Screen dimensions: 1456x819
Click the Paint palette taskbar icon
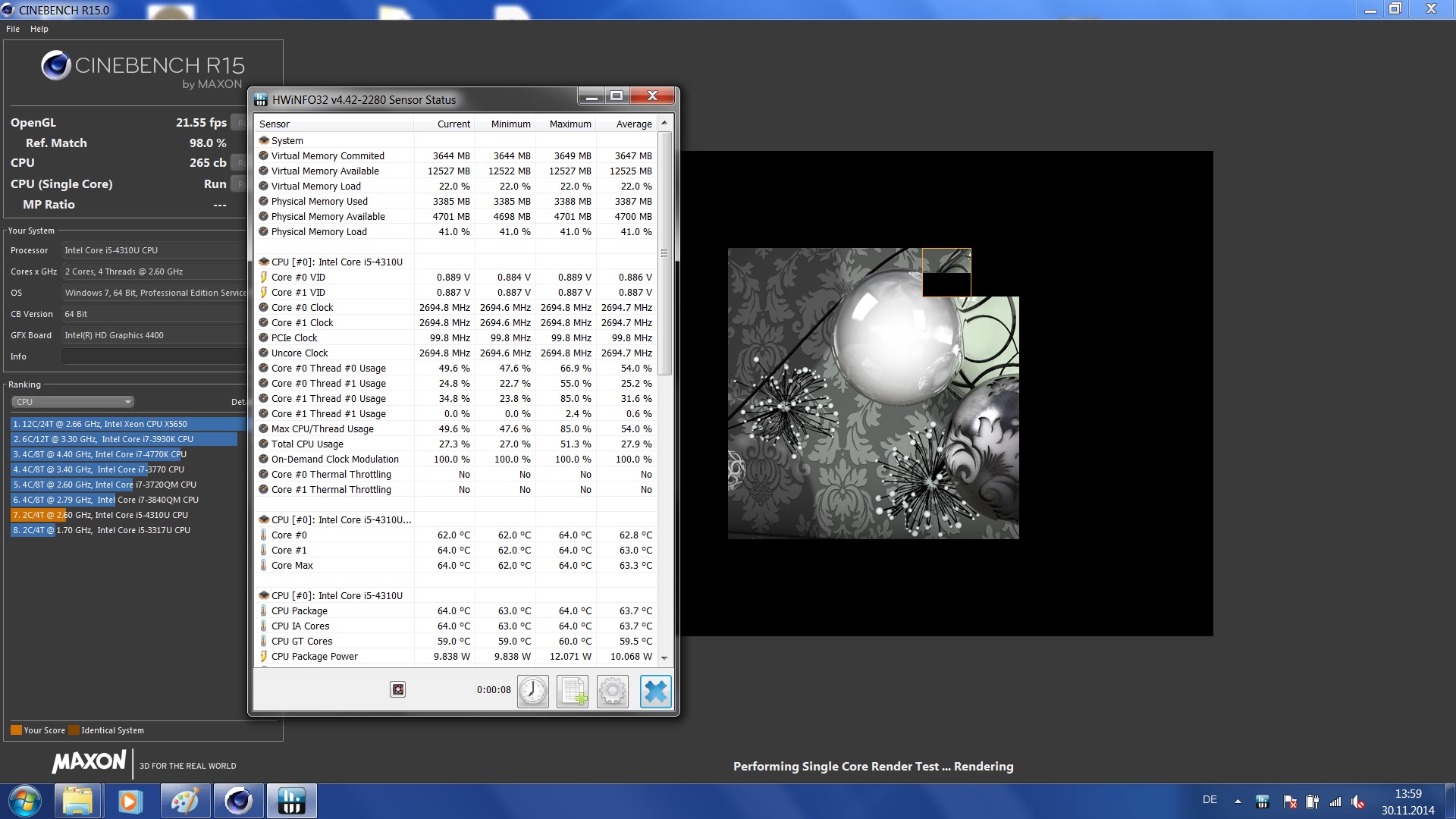coord(184,801)
